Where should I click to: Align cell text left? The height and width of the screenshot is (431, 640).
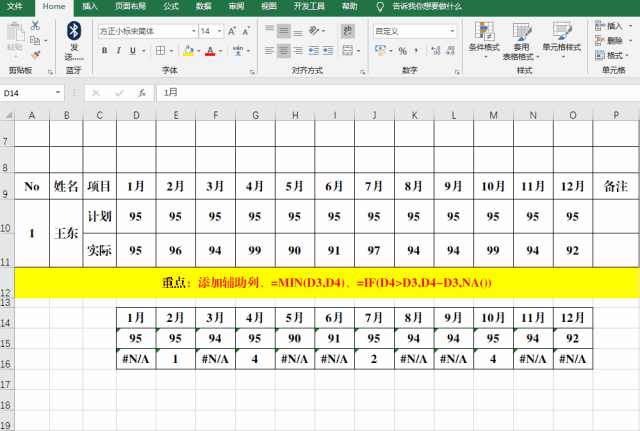269,51
